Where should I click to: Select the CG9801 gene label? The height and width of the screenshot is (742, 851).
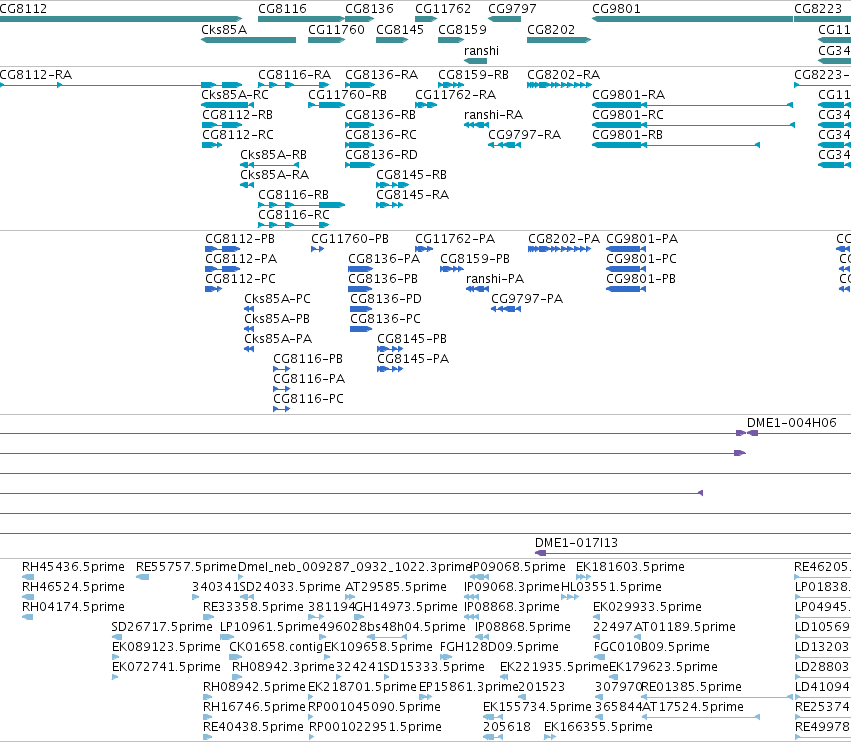click(617, 9)
